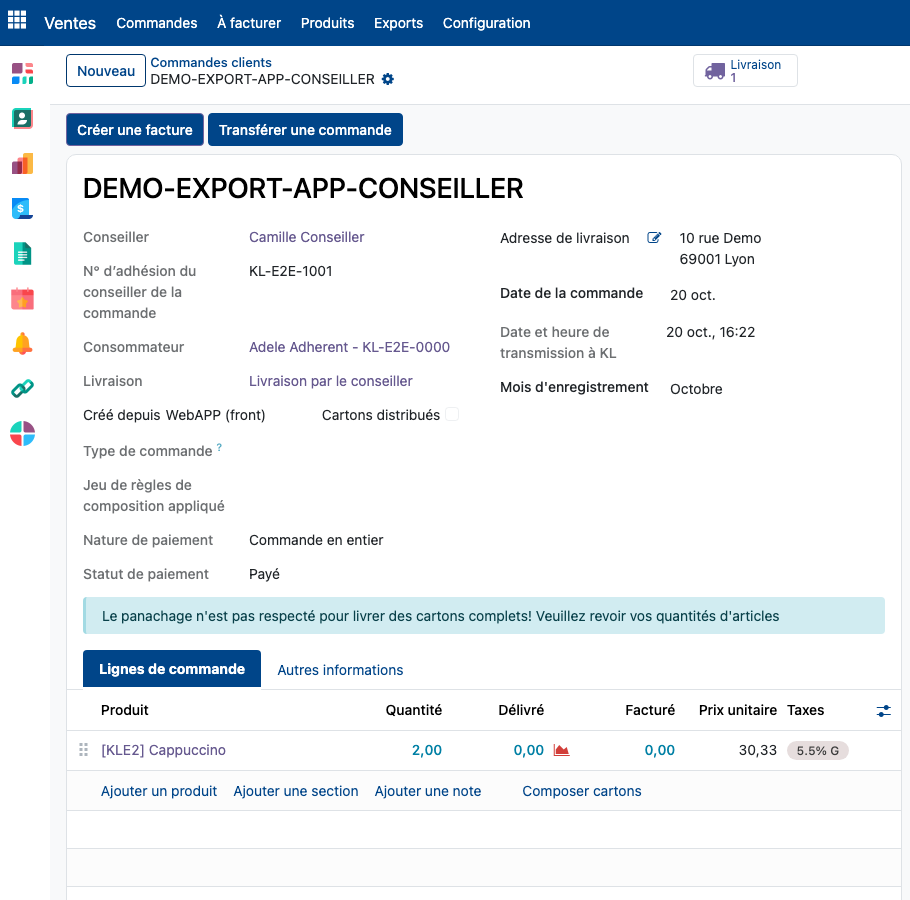Image resolution: width=910 pixels, height=900 pixels.
Task: Open the contacts app in sidebar
Action: coord(23,118)
